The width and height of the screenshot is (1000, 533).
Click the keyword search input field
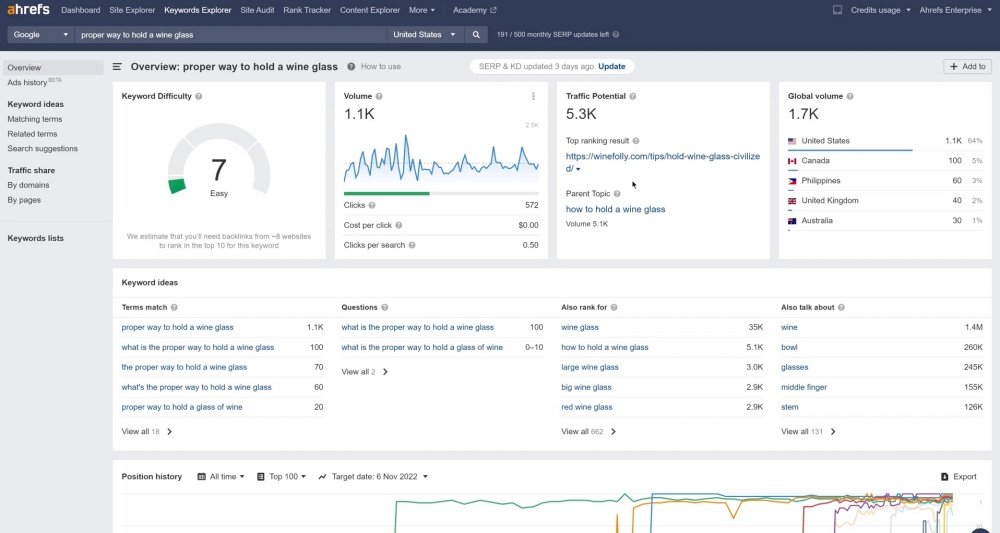[230, 34]
